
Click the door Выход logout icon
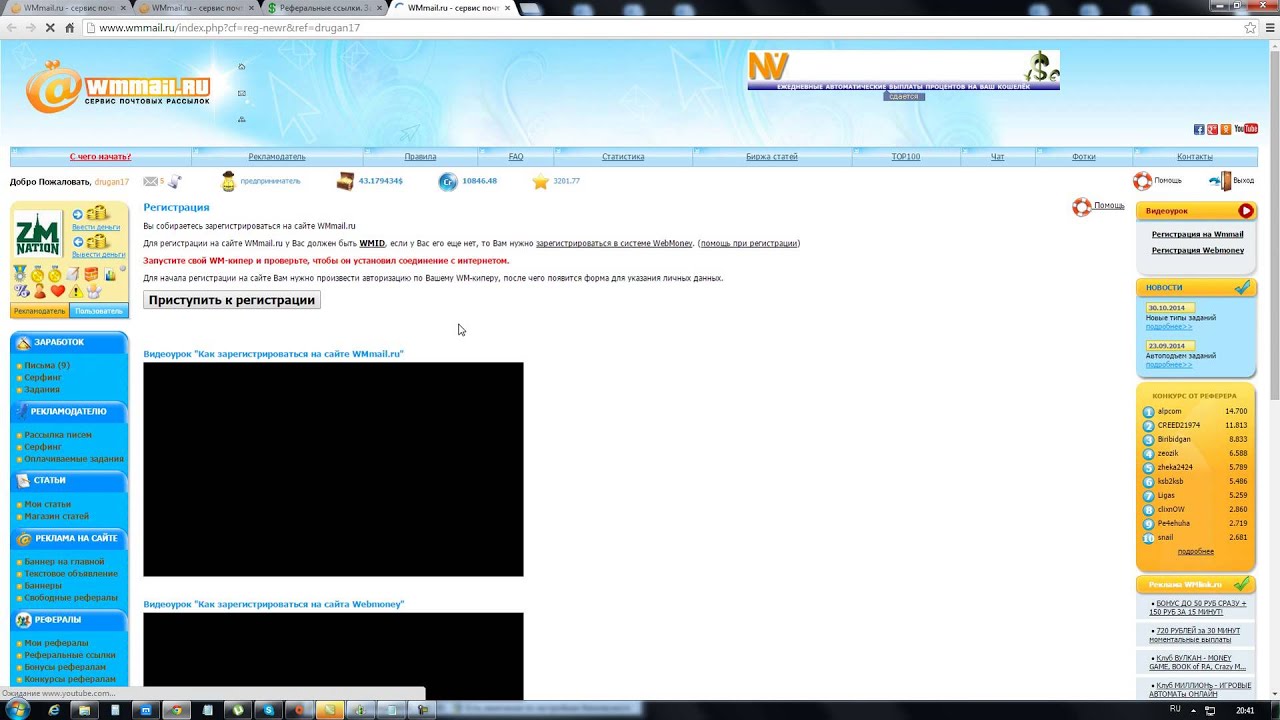1220,181
